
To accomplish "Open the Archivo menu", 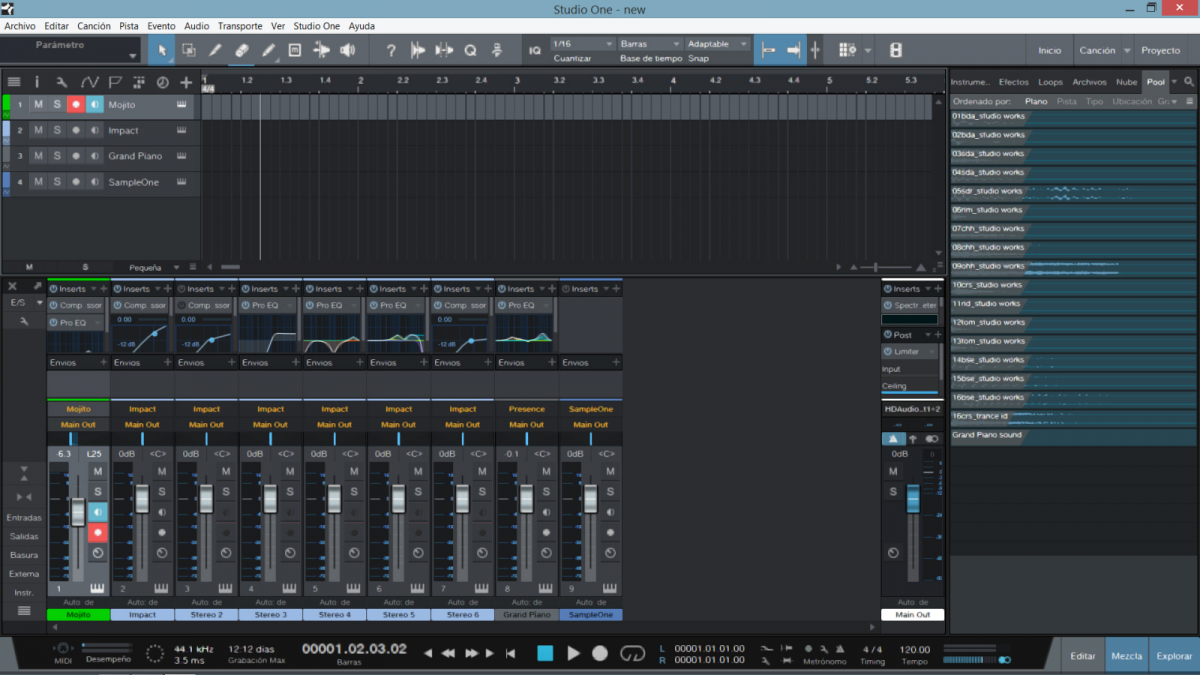I will coord(20,26).
